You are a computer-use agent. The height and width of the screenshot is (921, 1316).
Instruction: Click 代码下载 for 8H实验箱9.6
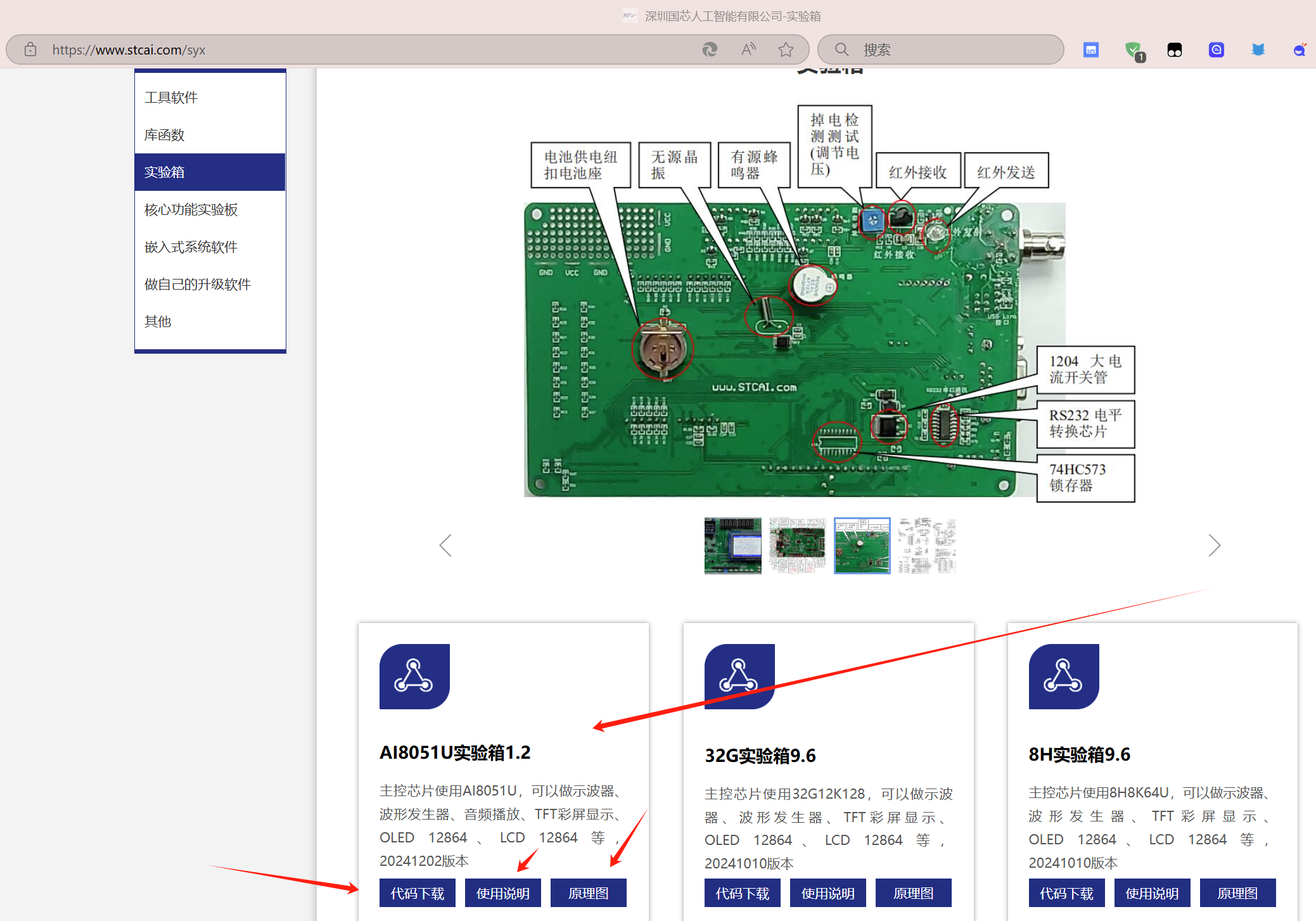(x=1067, y=893)
